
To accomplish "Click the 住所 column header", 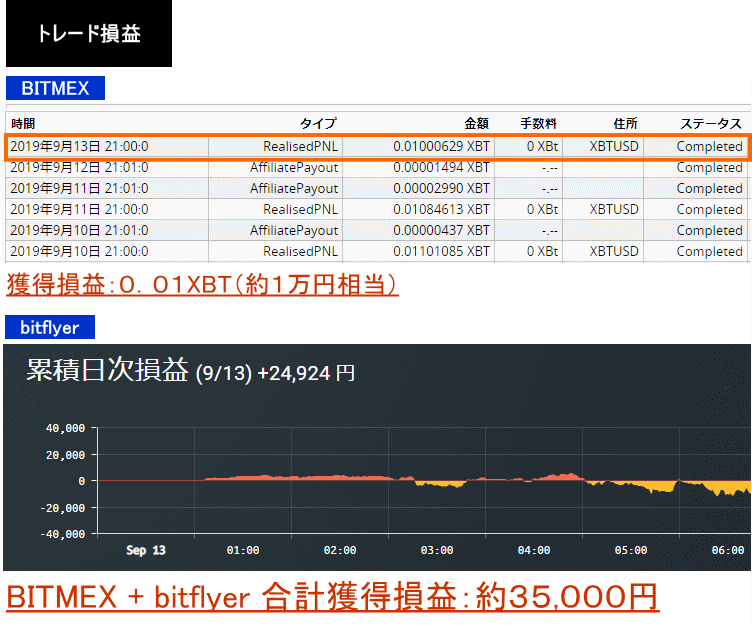I will pos(625,123).
